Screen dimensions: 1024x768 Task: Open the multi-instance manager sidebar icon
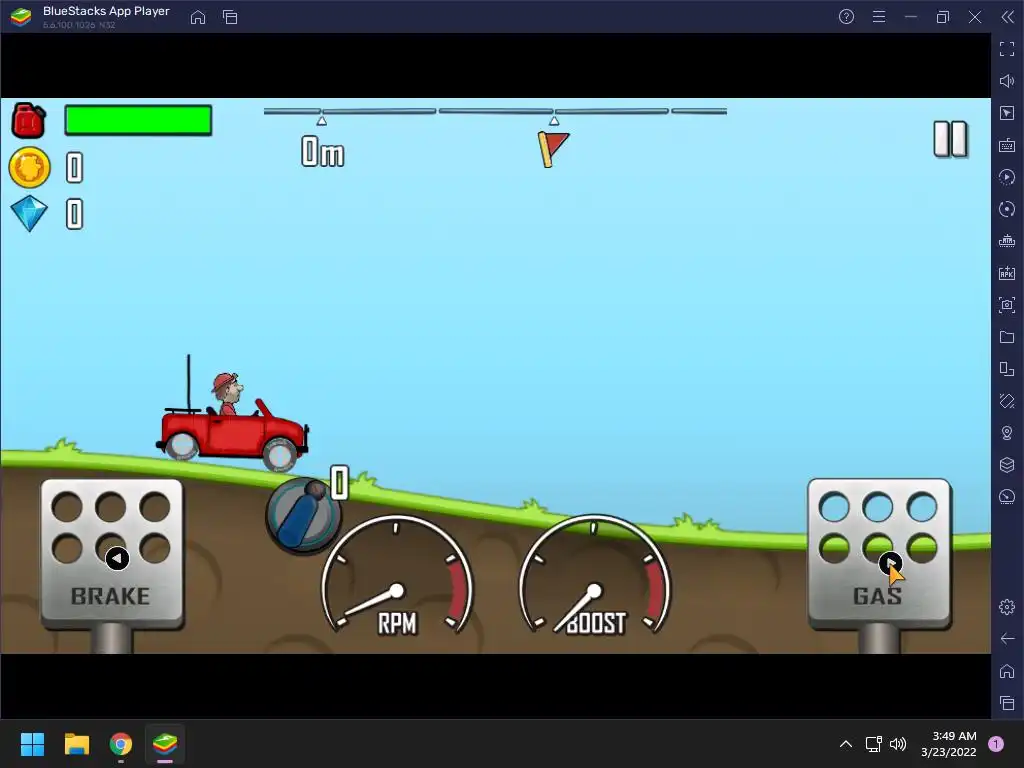(1007, 369)
